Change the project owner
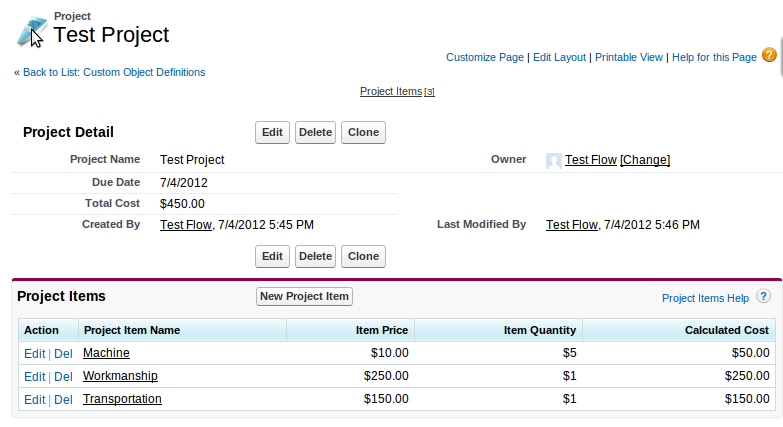Viewport: 783px width, 427px height. (x=645, y=160)
